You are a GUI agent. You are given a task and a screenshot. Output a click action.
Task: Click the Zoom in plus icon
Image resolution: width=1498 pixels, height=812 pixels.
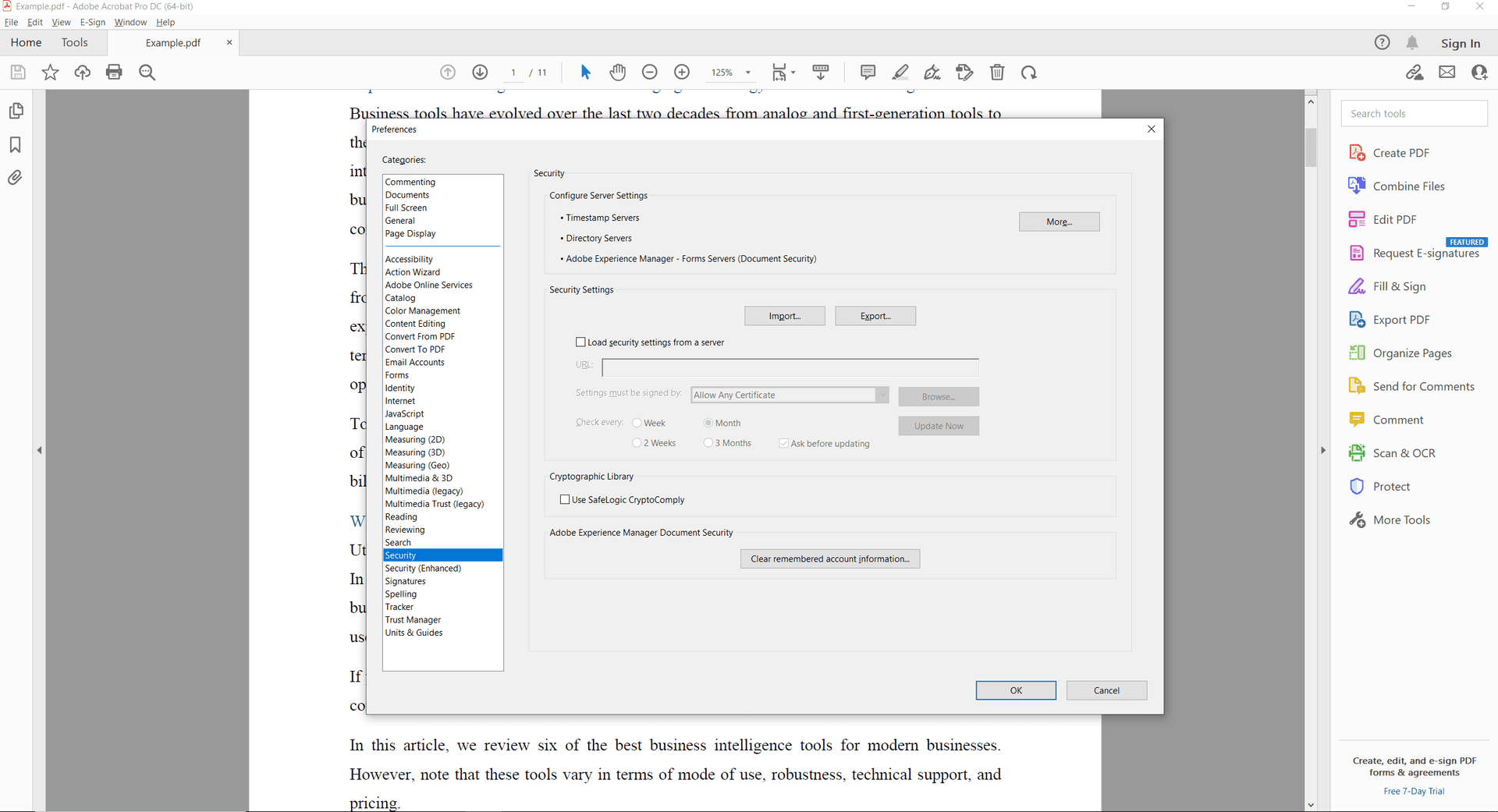click(682, 73)
